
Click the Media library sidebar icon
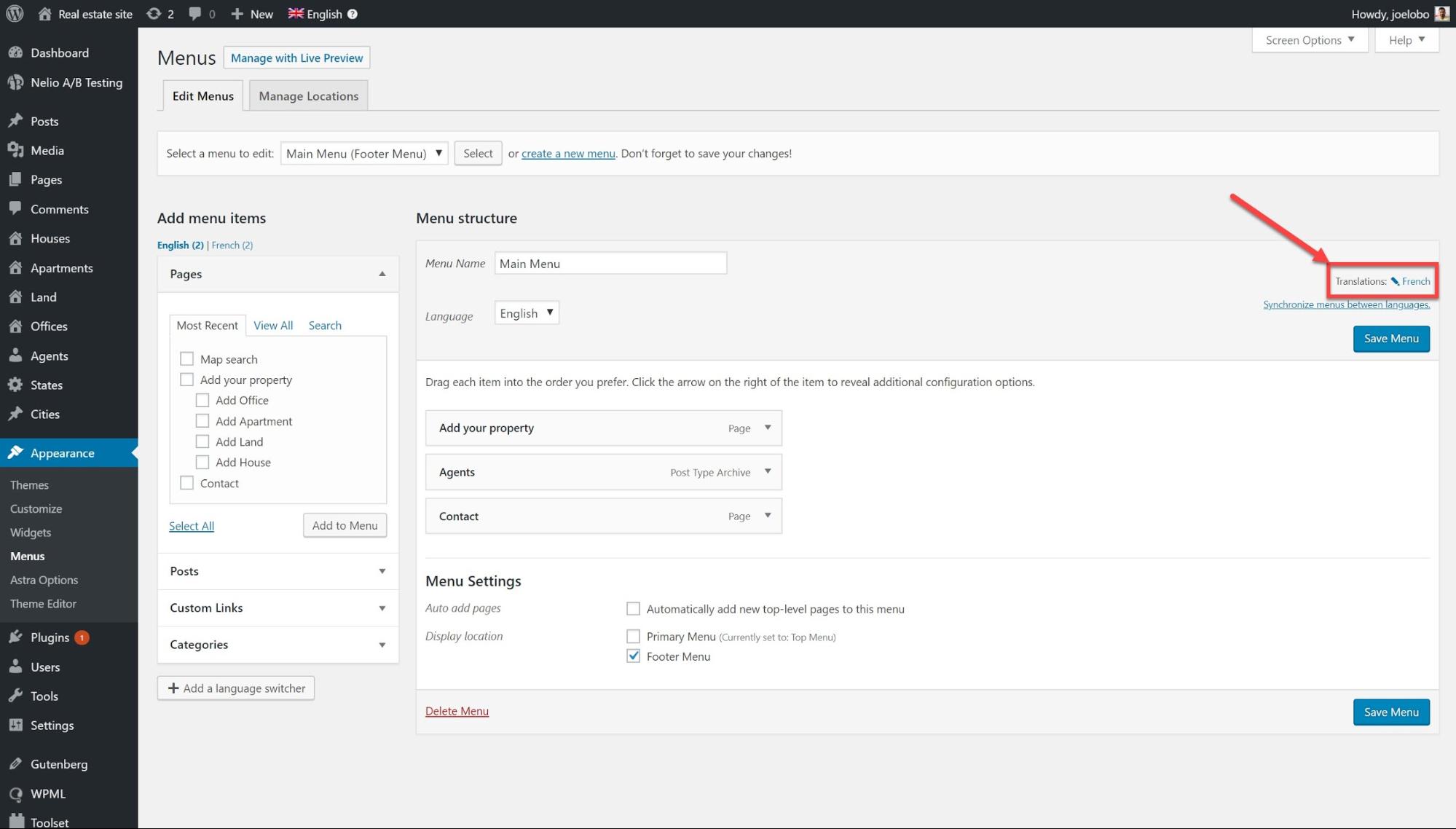point(15,150)
